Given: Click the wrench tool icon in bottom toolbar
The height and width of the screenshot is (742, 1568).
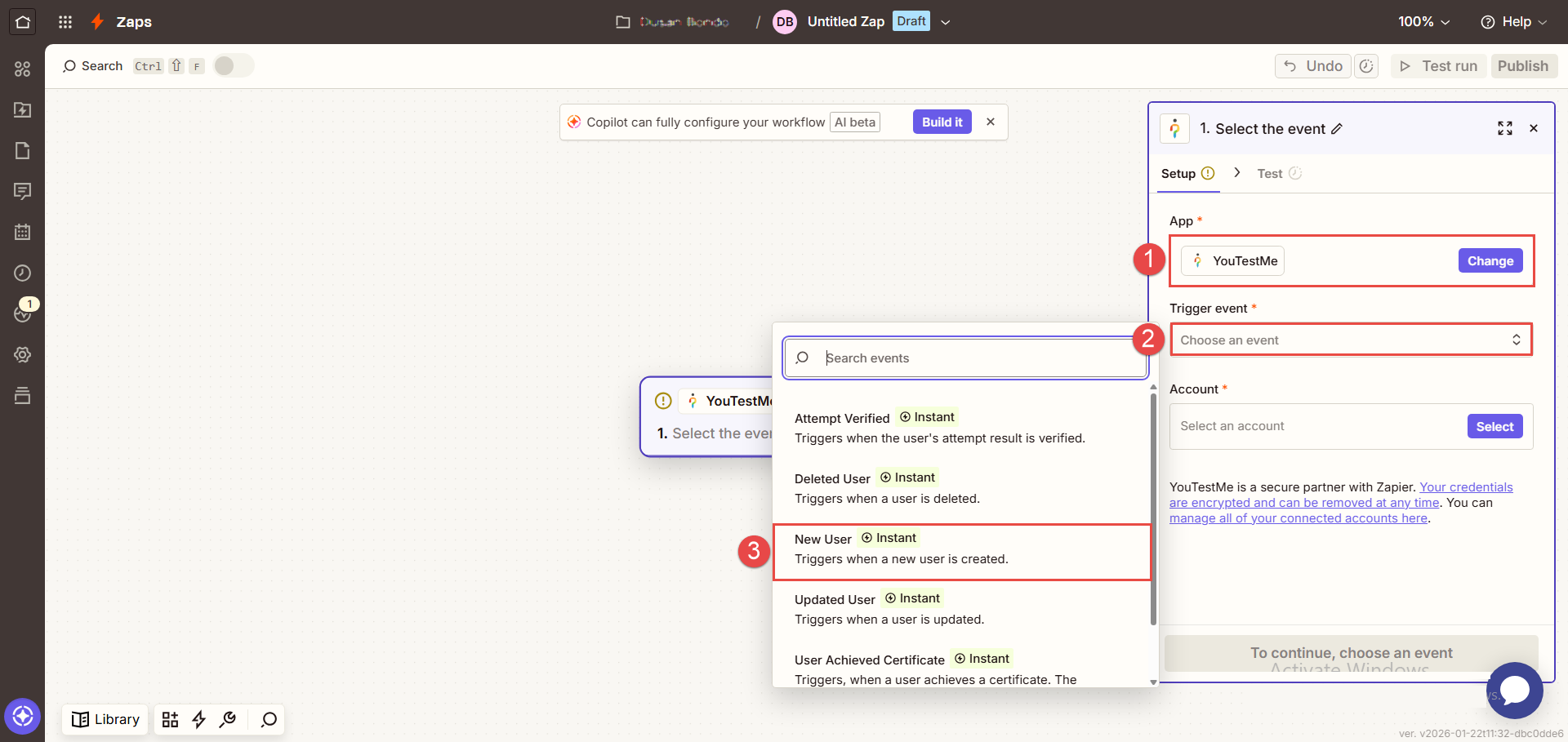Looking at the screenshot, I should point(228,719).
